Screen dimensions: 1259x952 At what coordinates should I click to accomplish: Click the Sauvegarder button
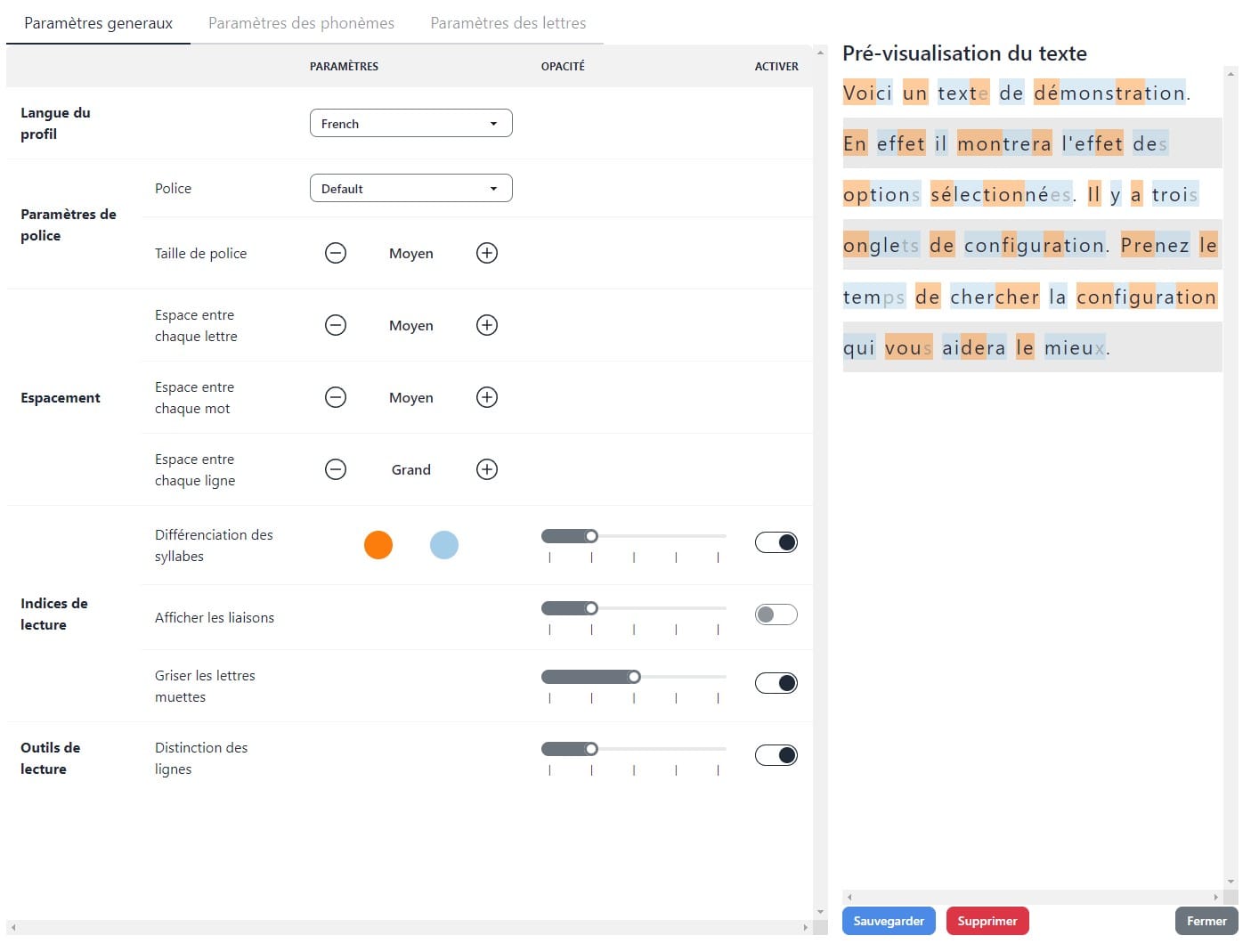[889, 921]
